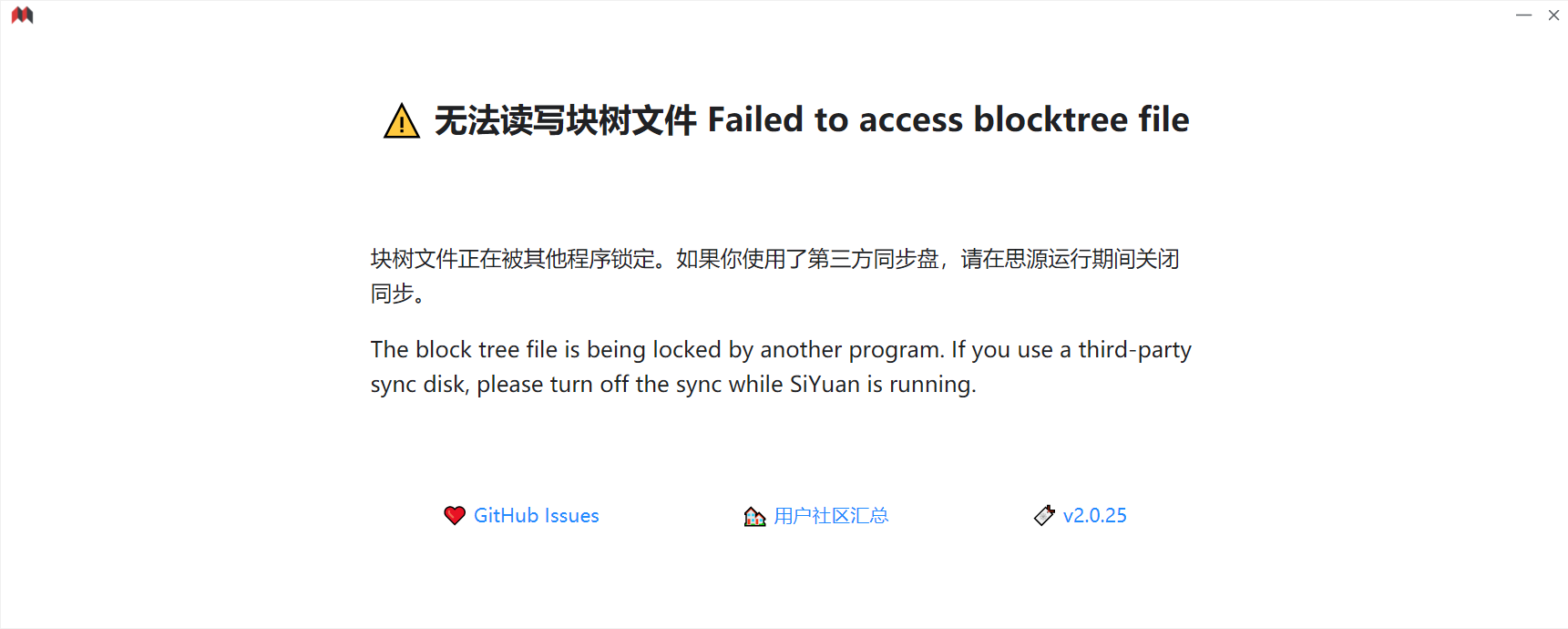The image size is (1568, 629).
Task: Close the blocktree error window
Action: (1553, 15)
